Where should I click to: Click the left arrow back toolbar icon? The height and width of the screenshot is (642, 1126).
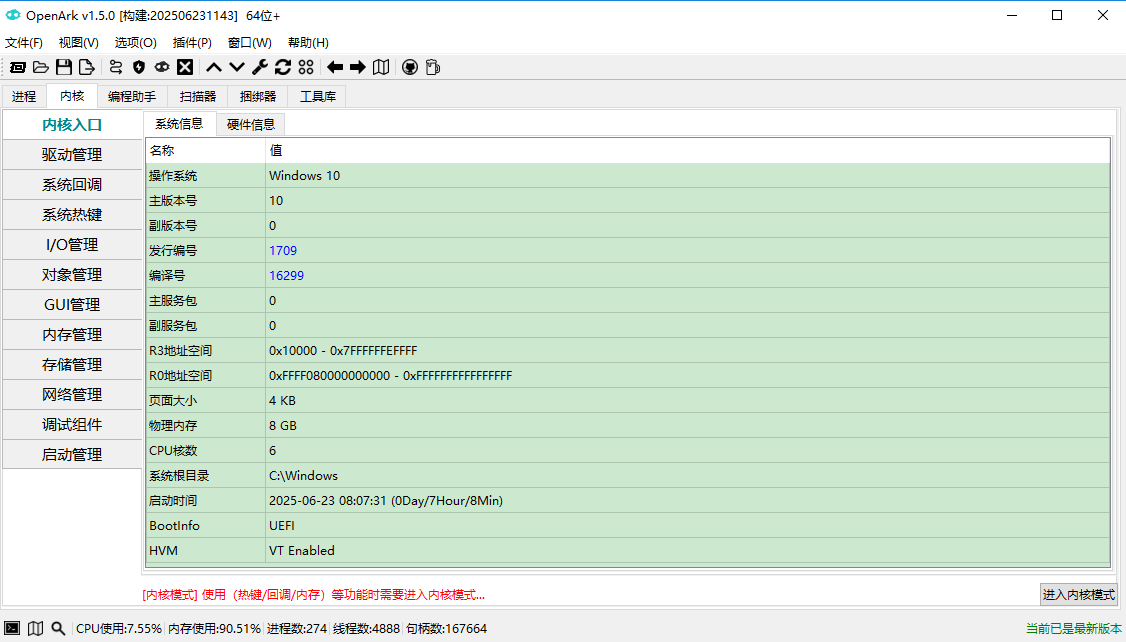335,67
